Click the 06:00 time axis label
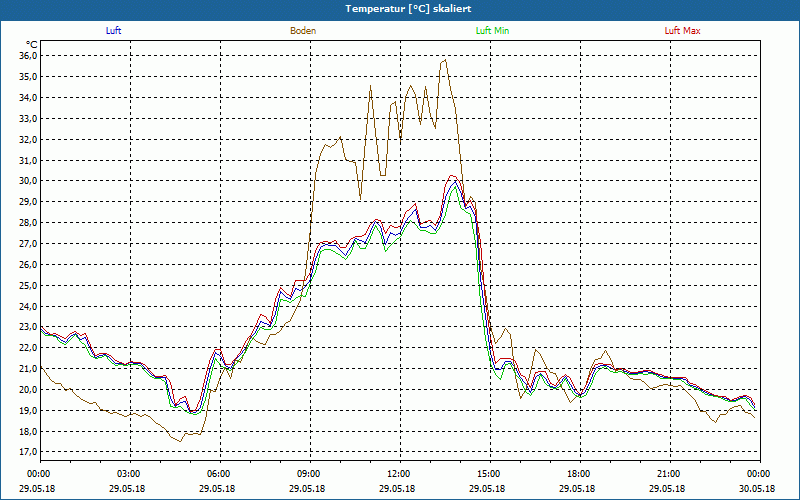800x500 pixels. 220,474
